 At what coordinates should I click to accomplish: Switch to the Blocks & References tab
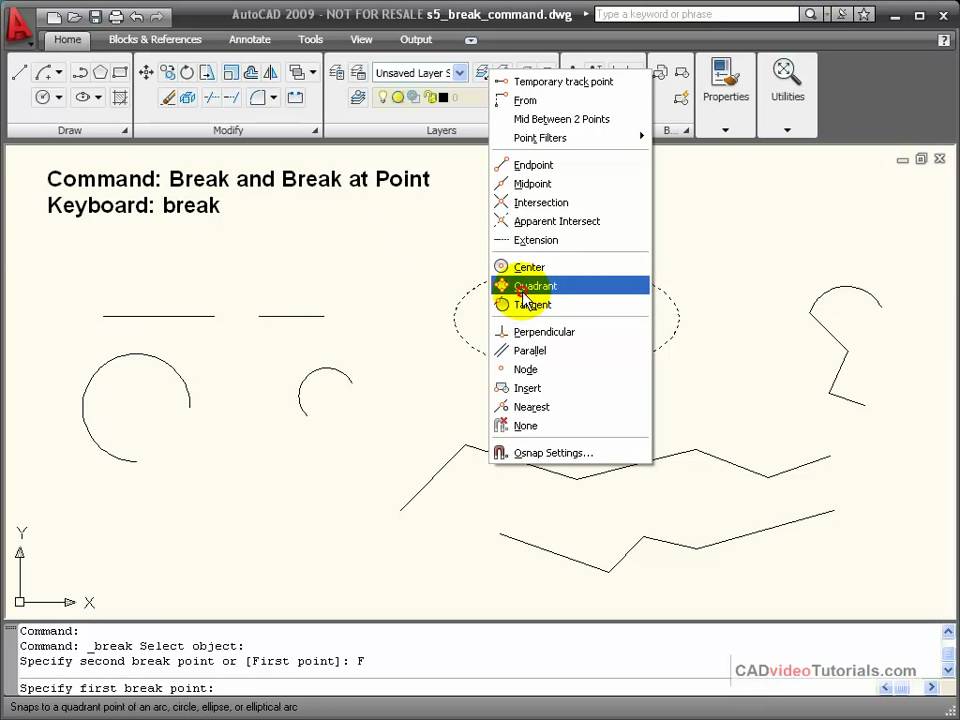point(155,39)
